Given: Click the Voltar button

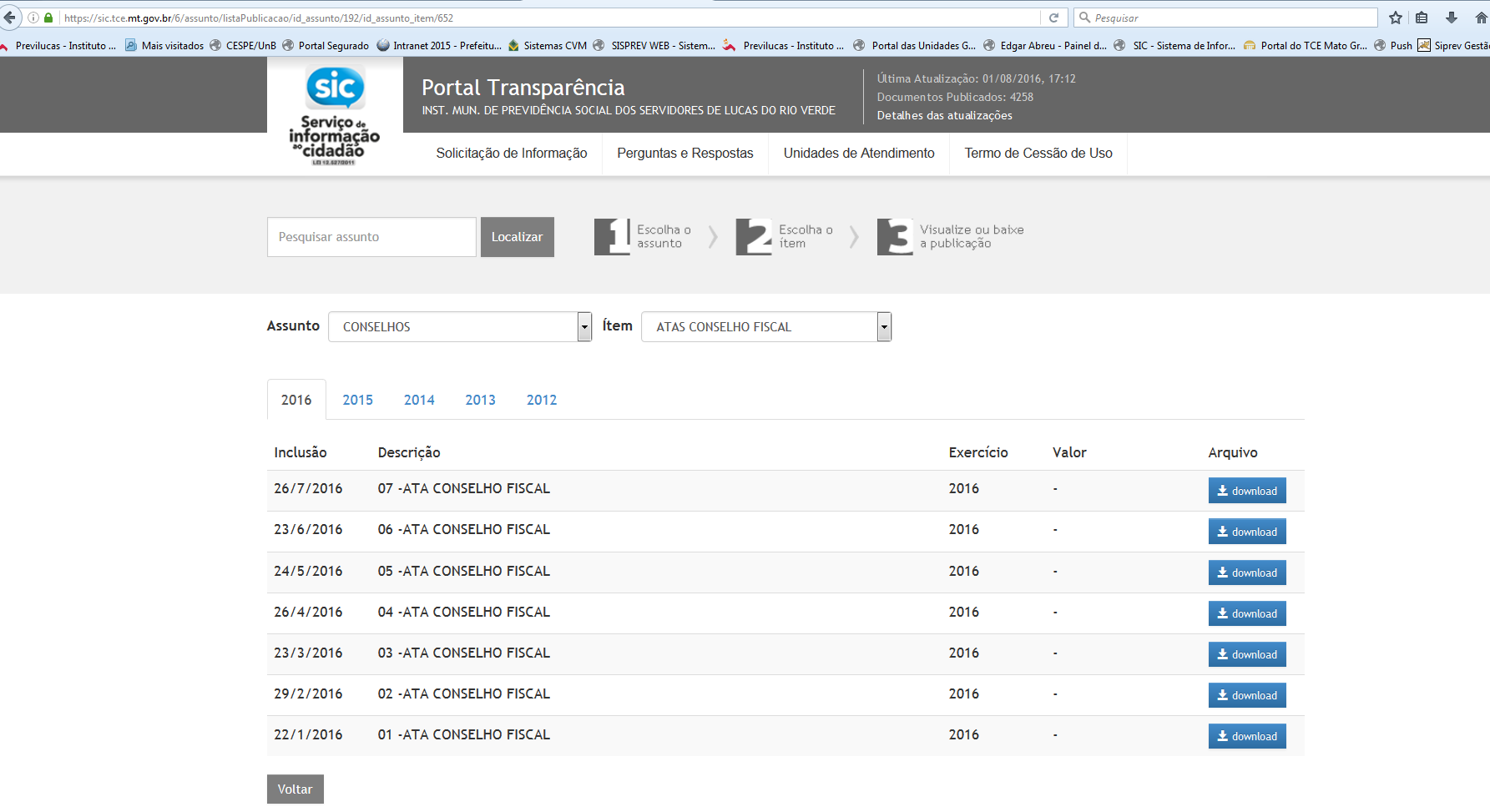Looking at the screenshot, I should point(295,789).
